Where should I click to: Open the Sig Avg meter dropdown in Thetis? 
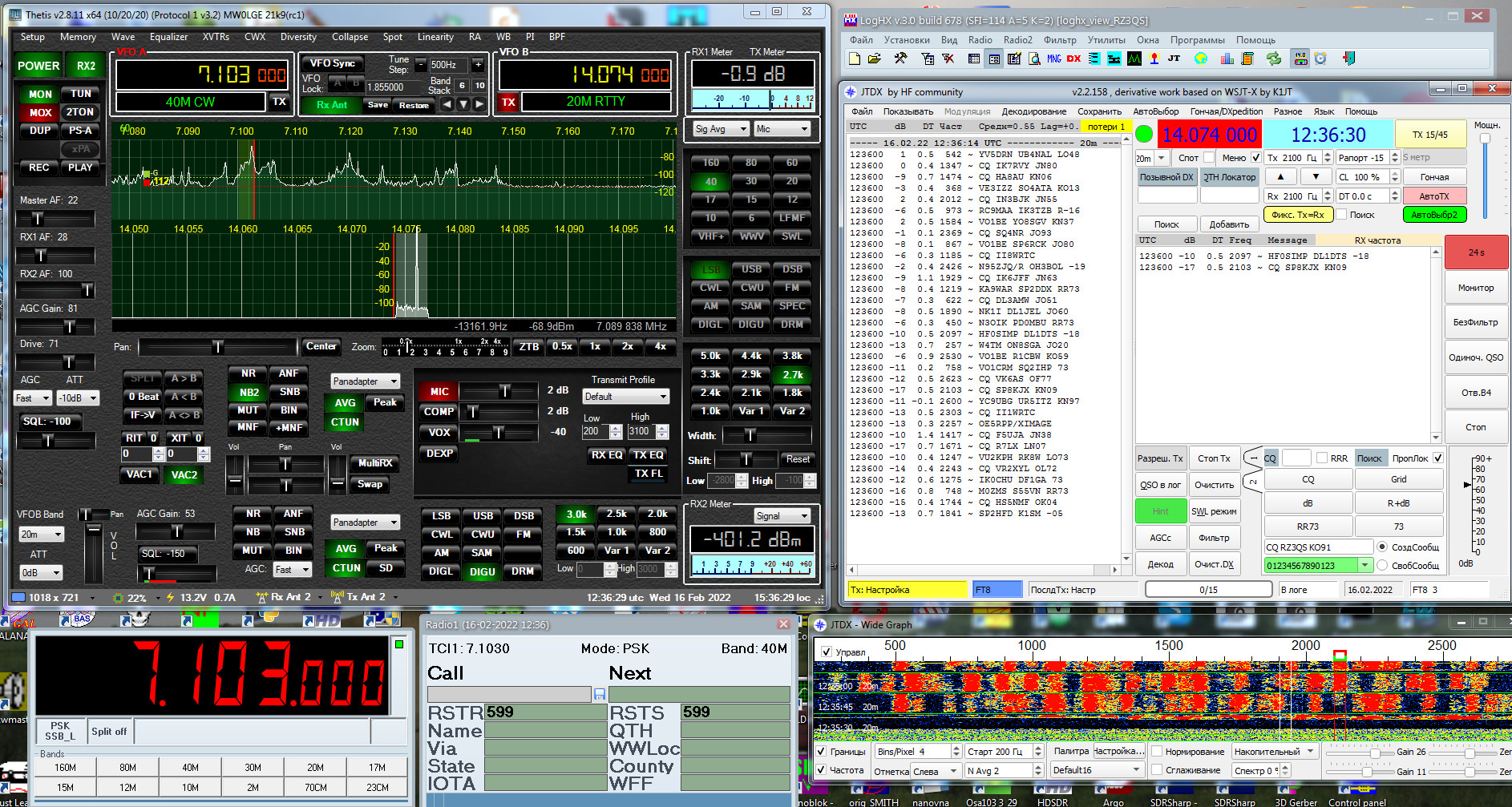coord(721,129)
